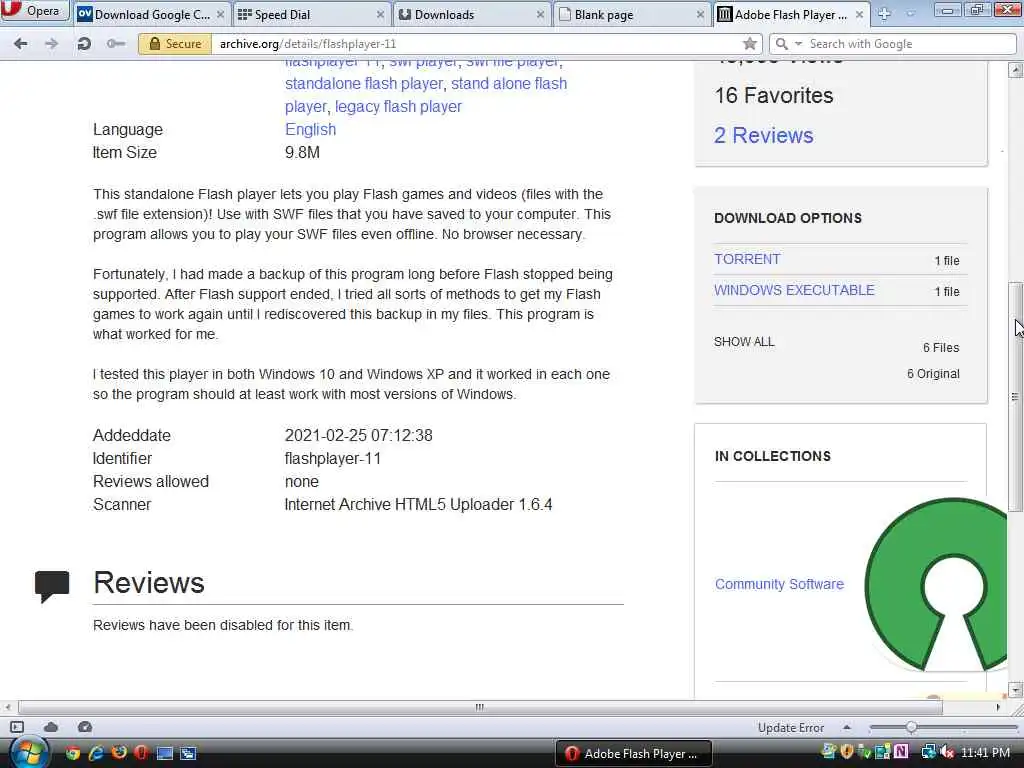Open the English language link
Viewport: 1024px width, 768px height.
tap(310, 129)
